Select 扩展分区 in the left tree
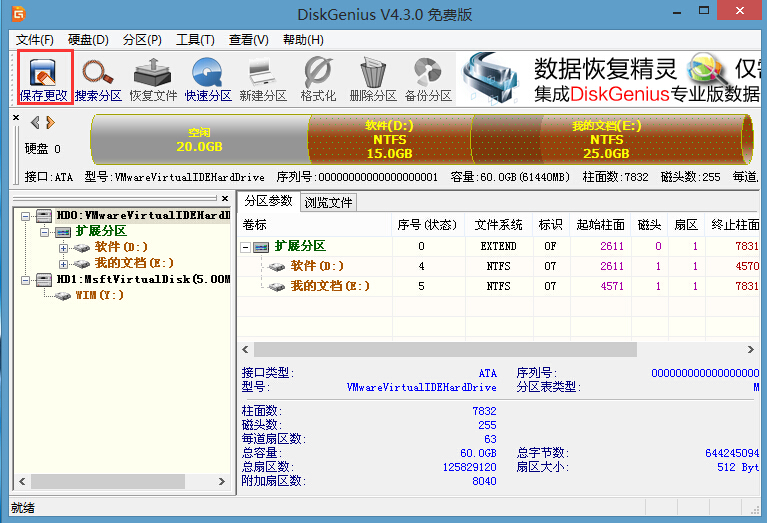The image size is (767, 523). [x=101, y=231]
